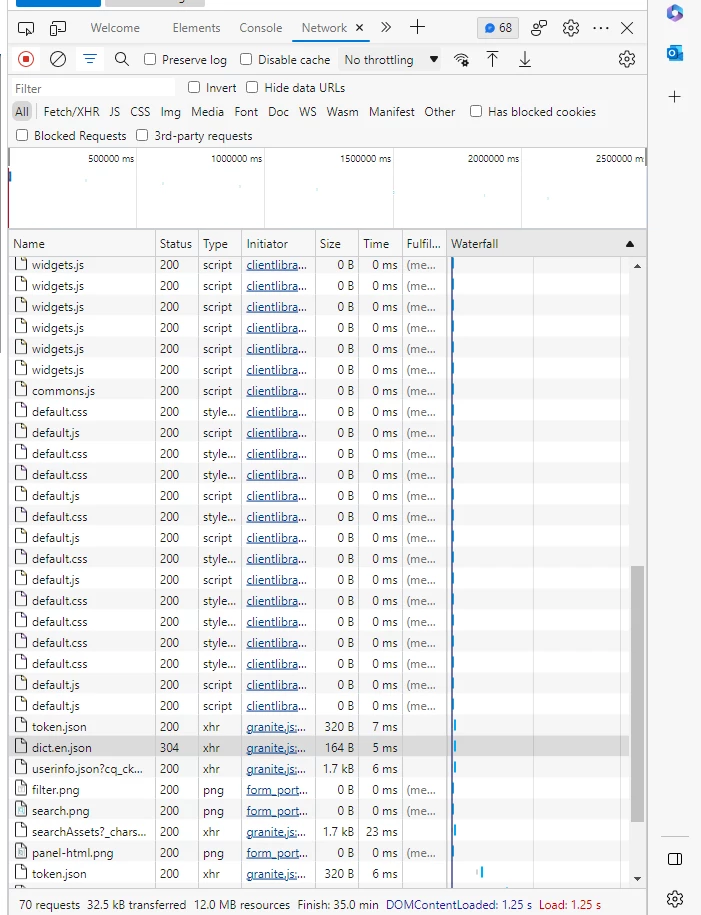701x915 pixels.
Task: Click the 304 status of dict.en.json
Action: point(169,748)
